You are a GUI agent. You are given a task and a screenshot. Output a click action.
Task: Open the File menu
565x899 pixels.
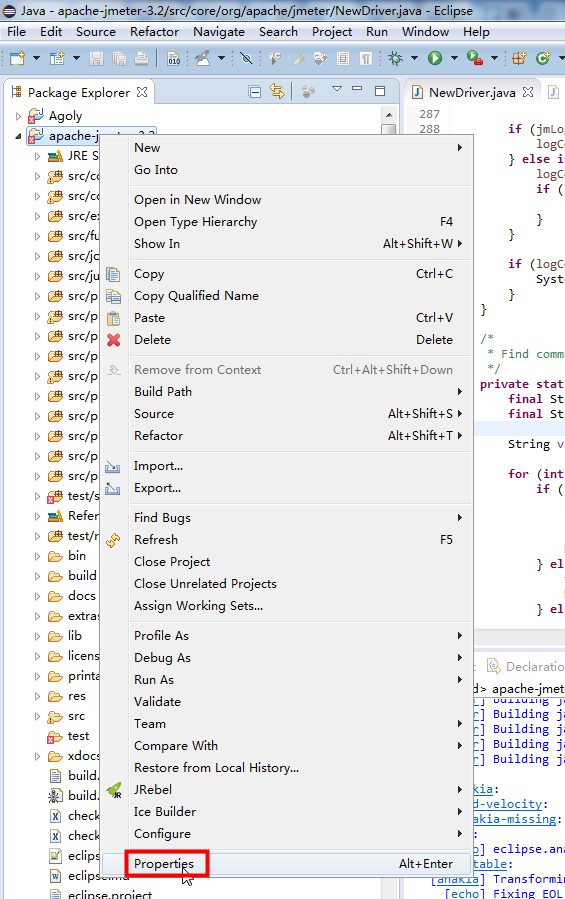tap(16, 32)
